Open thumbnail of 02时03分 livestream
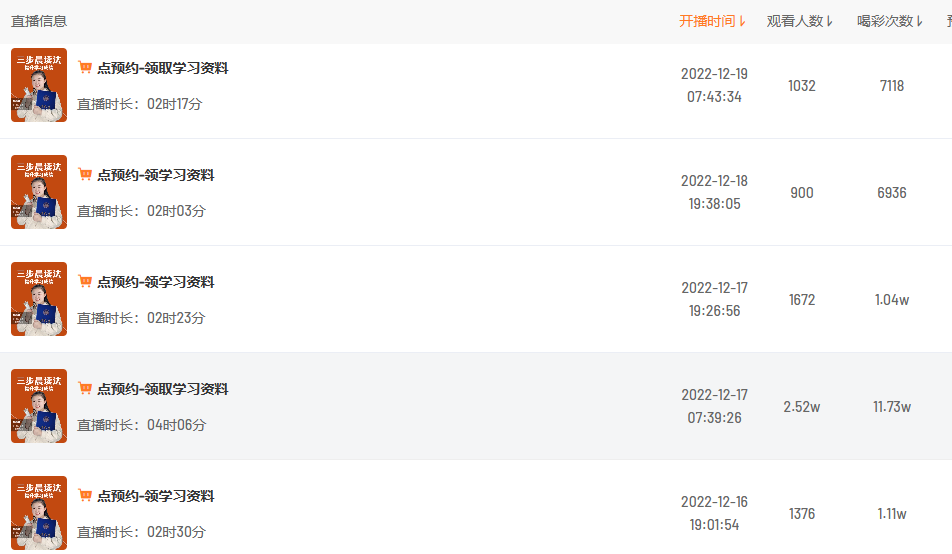This screenshot has width=952, height=554. pyautogui.click(x=39, y=192)
